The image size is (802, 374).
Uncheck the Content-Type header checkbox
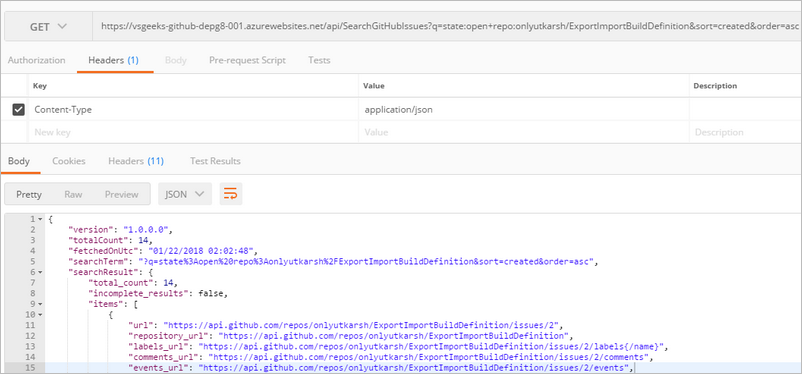click(18, 109)
